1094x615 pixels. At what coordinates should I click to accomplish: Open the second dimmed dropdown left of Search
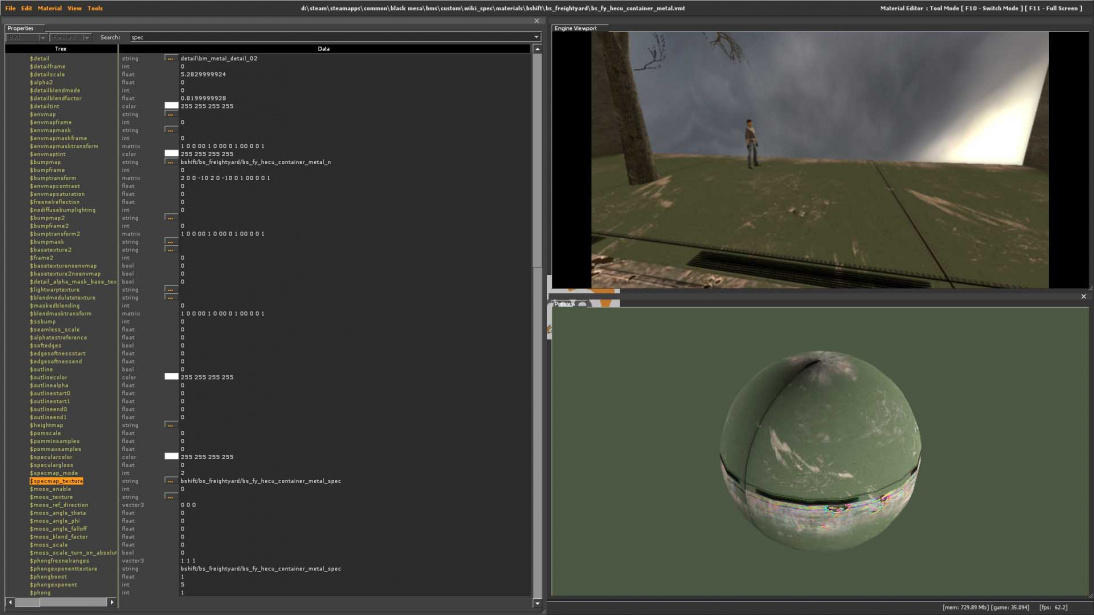(70, 37)
